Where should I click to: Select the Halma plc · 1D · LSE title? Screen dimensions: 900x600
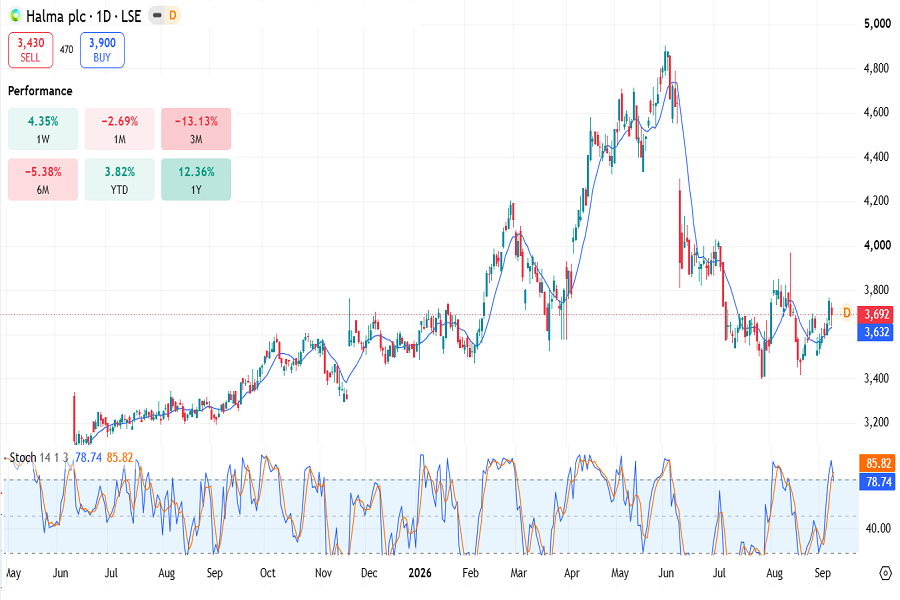click(84, 16)
